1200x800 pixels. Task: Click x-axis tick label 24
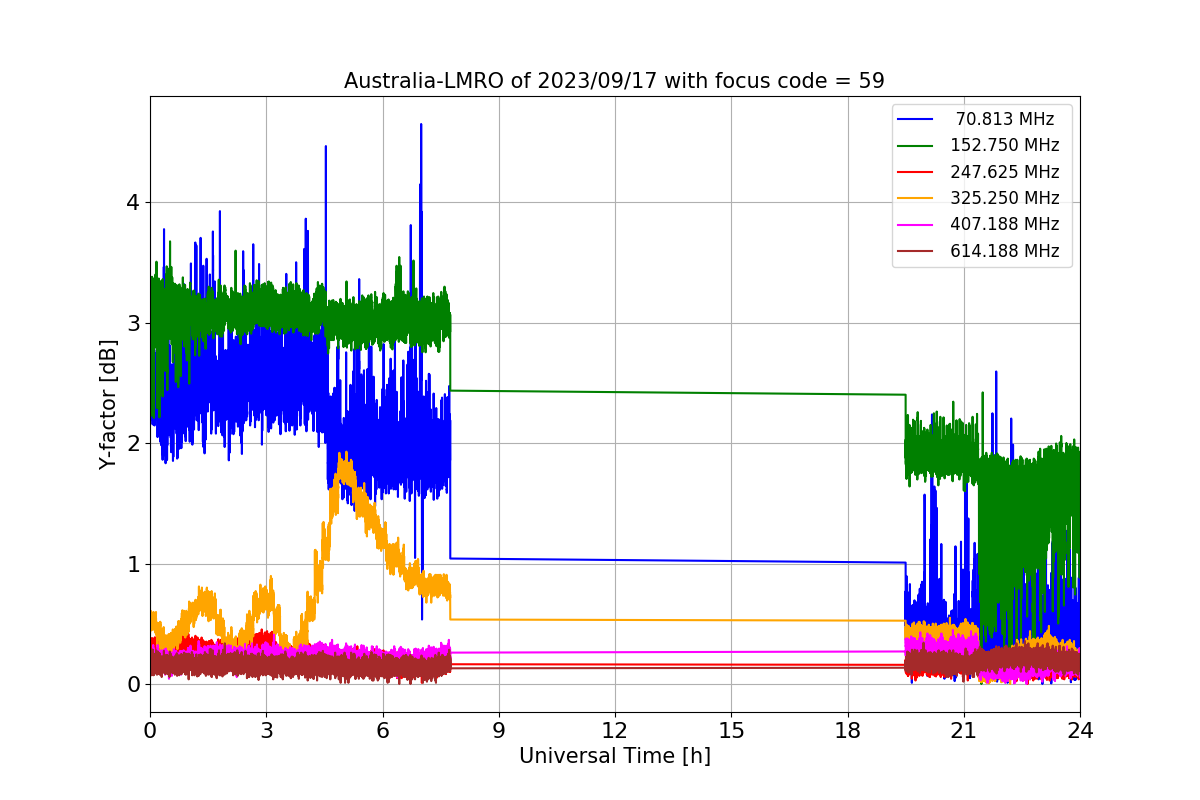pyautogui.click(x=1080, y=731)
